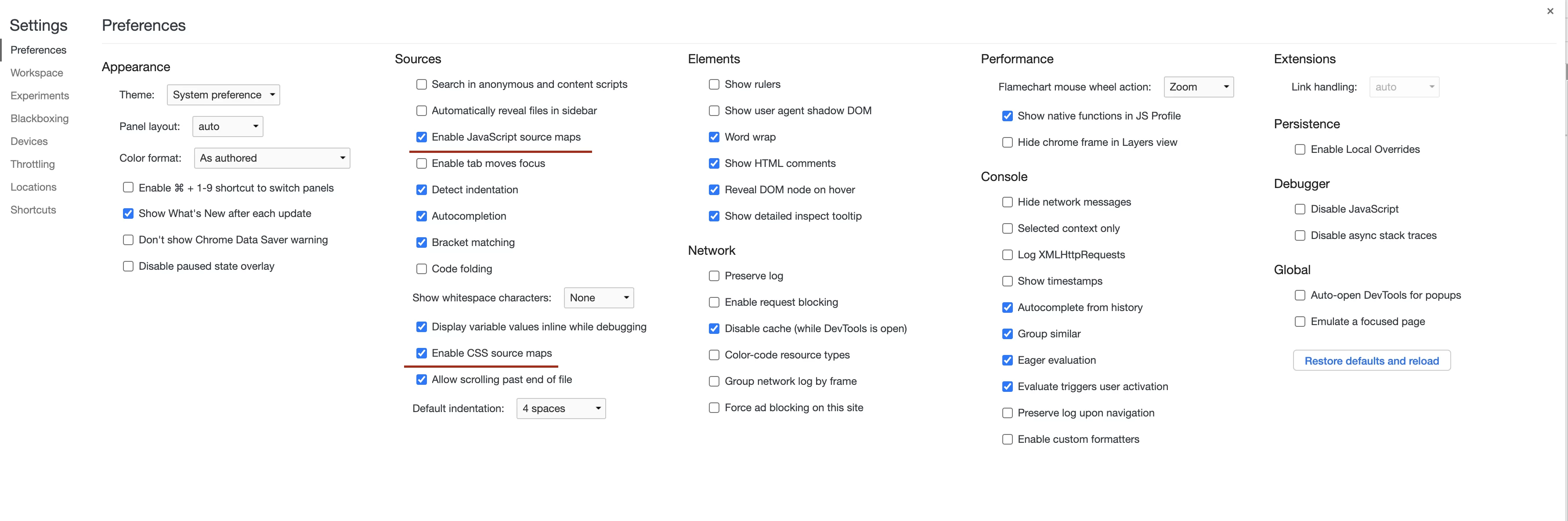
Task: Expand the Color format dropdown
Action: click(272, 158)
